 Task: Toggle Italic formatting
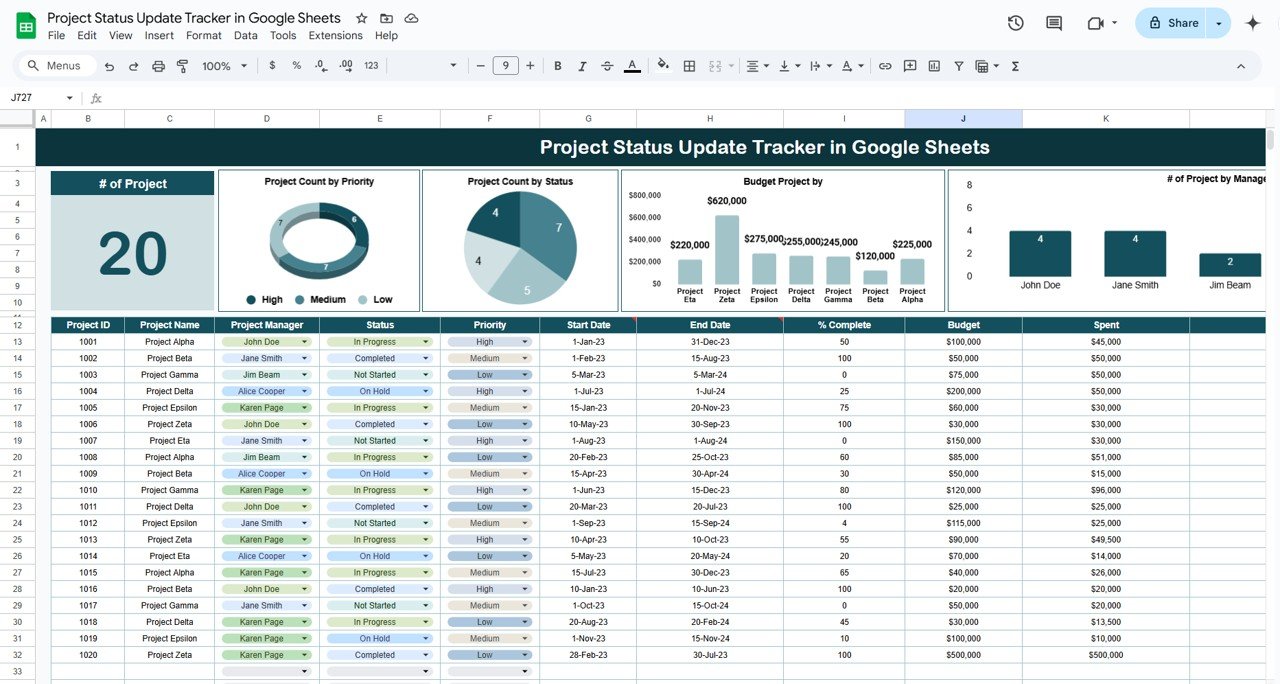tap(582, 65)
